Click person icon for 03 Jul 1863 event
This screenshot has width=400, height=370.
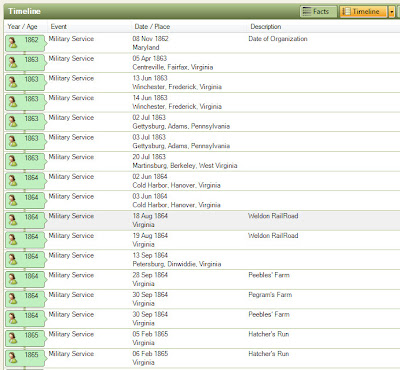13,141
